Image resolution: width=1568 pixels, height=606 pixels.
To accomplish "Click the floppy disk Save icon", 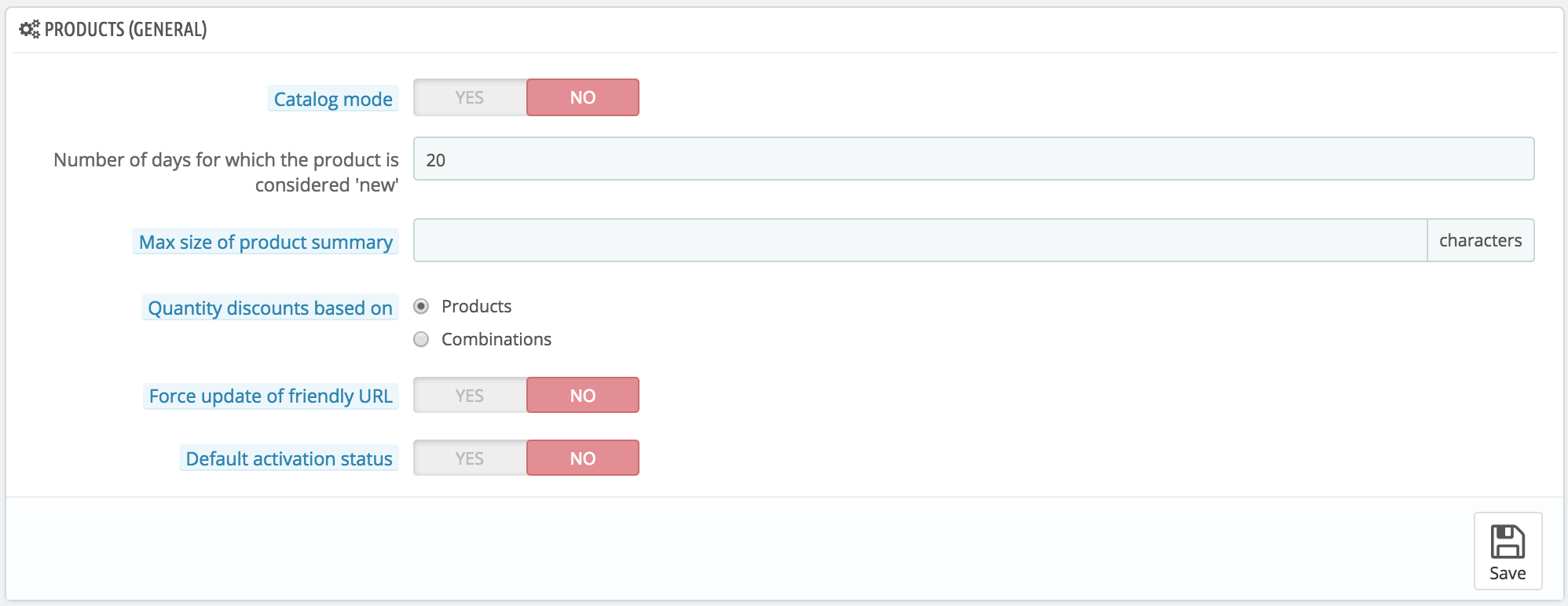I will [1508, 542].
